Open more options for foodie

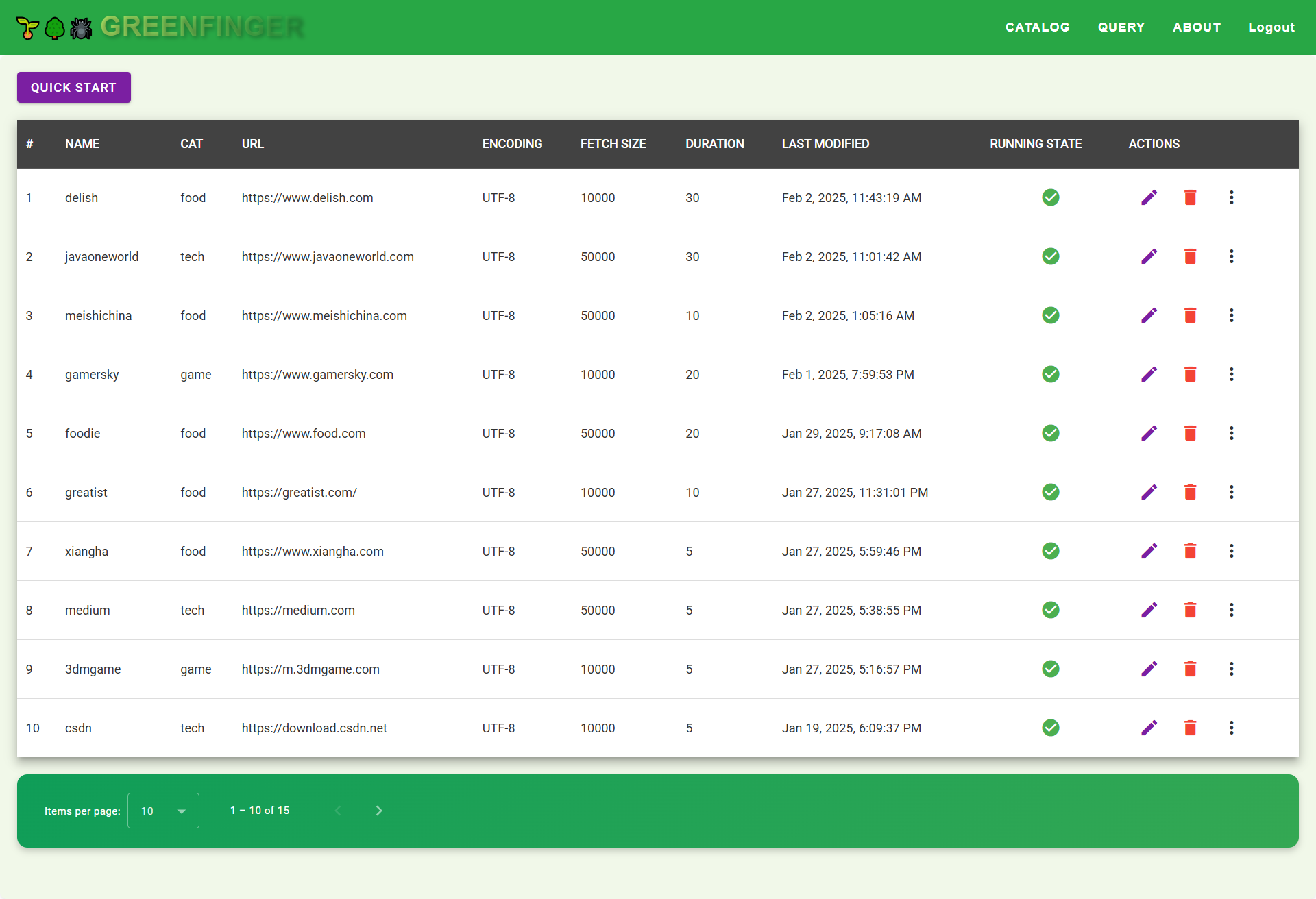[x=1232, y=433]
